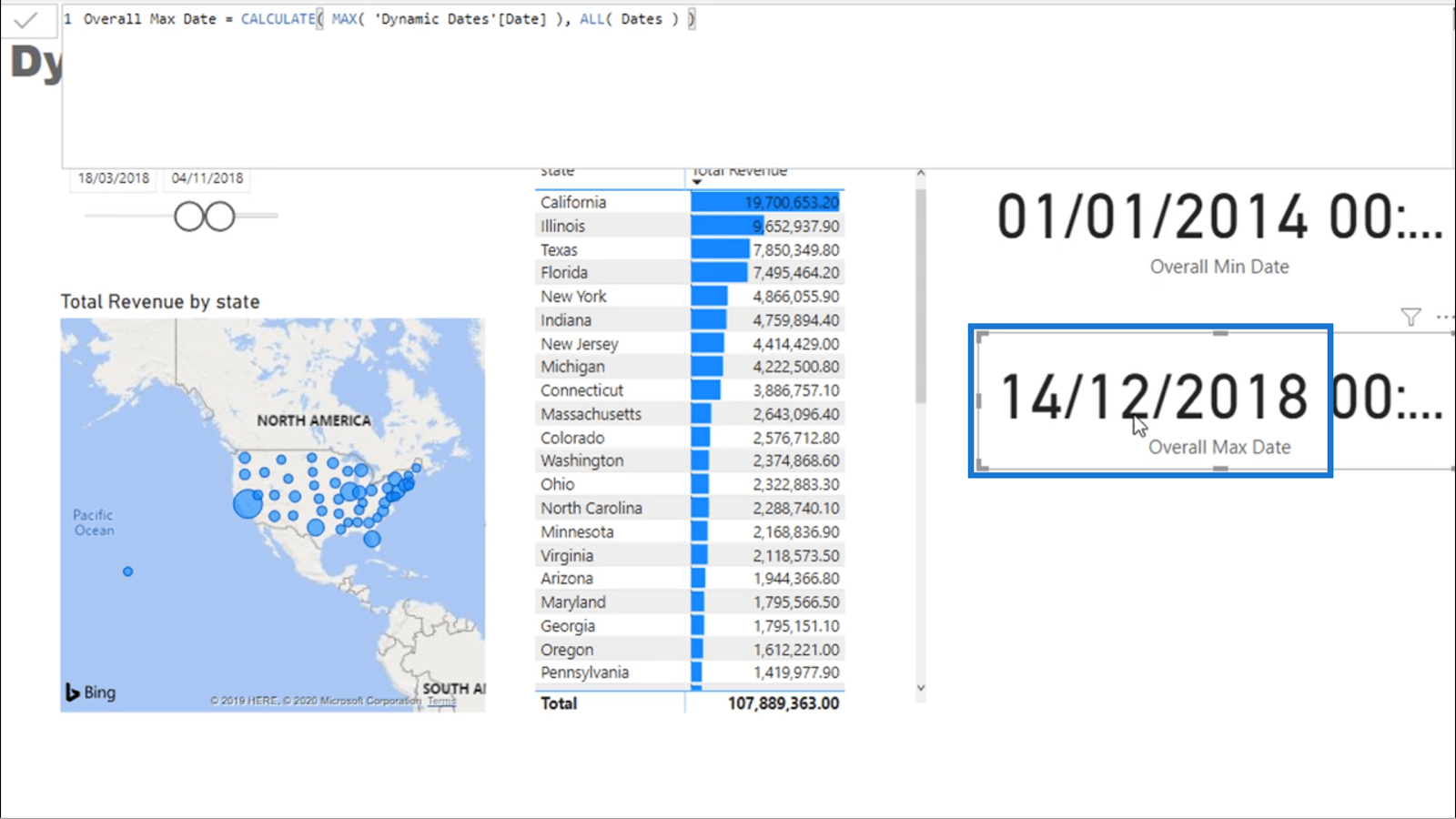Select the Texas row

690,249
